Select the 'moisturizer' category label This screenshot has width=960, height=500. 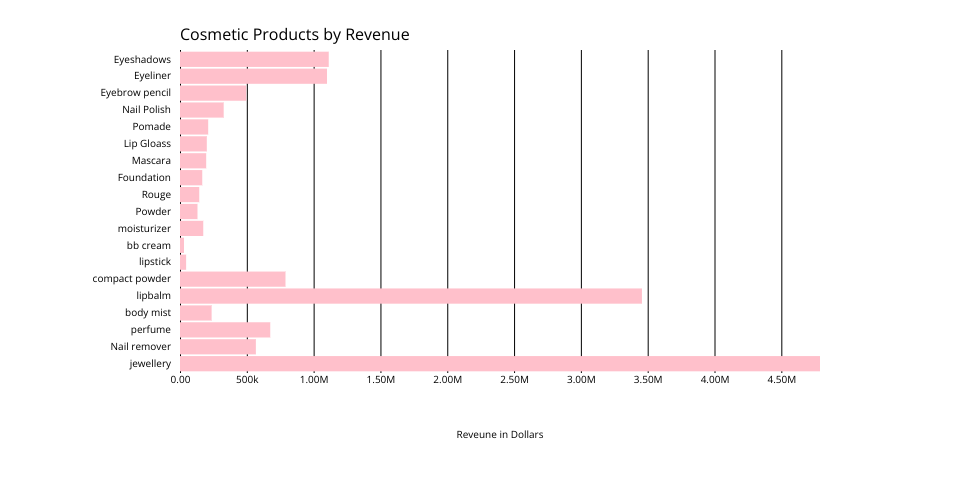pyautogui.click(x=144, y=228)
